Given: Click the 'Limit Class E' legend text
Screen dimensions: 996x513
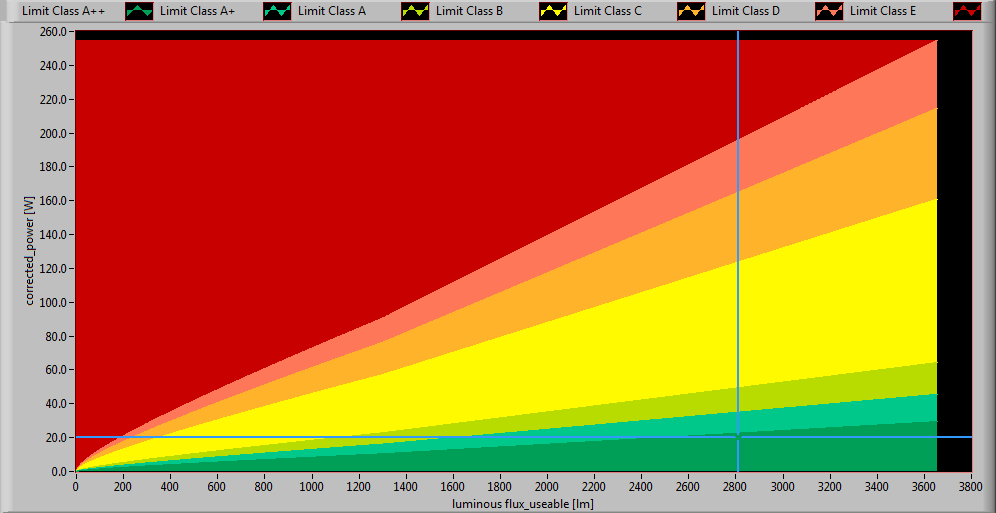Looking at the screenshot, I should coord(883,11).
